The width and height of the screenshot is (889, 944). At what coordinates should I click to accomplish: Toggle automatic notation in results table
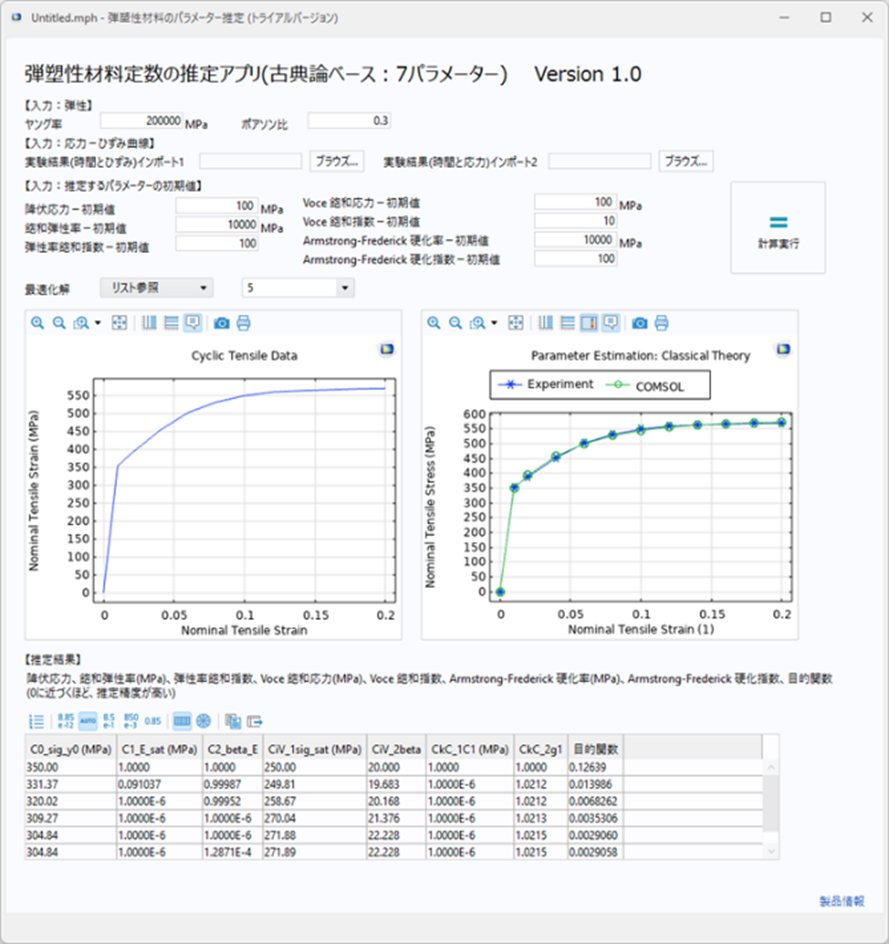[88, 720]
